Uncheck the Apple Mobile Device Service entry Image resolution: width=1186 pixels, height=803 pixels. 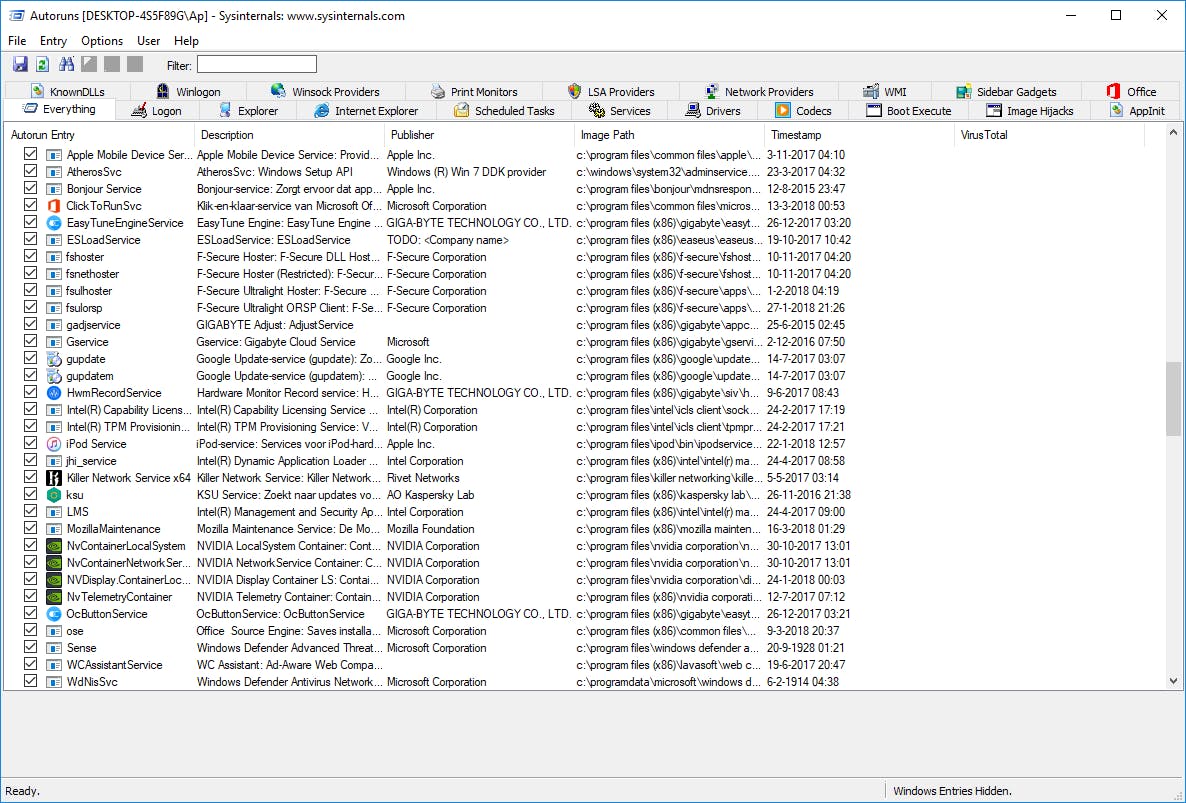[x=30, y=154]
